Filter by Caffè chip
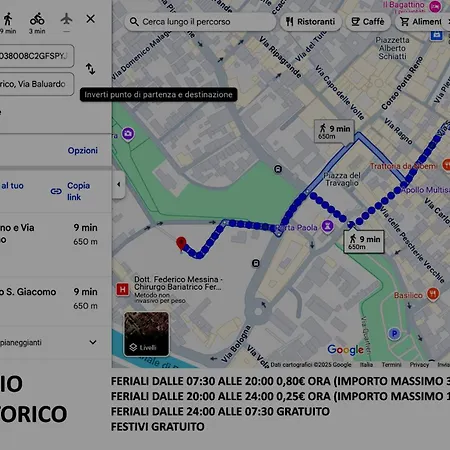The width and height of the screenshot is (450, 450). (x=368, y=22)
